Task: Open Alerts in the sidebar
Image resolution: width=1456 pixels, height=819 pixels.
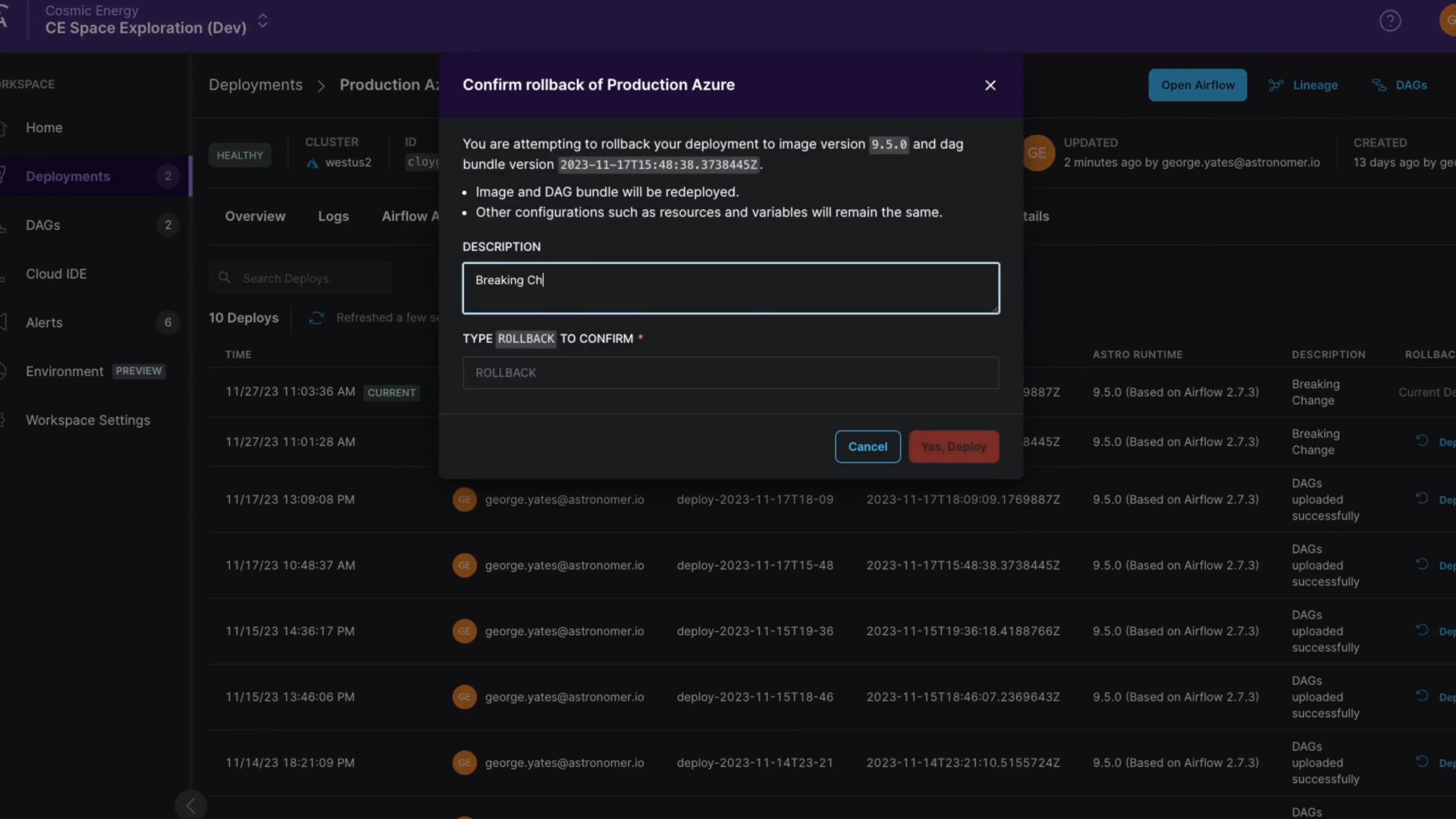Action: [x=44, y=322]
